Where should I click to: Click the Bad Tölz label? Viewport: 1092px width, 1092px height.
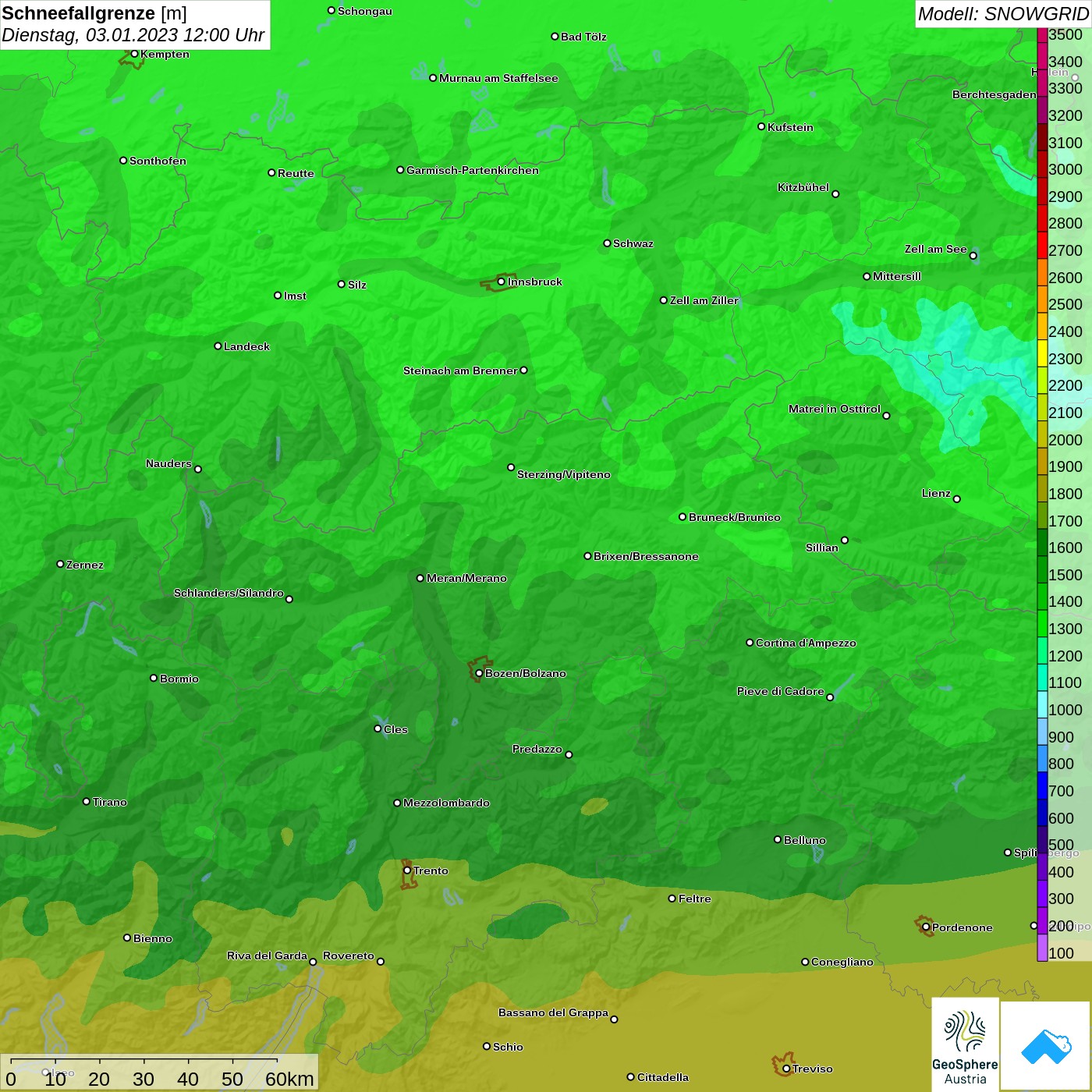(x=583, y=37)
